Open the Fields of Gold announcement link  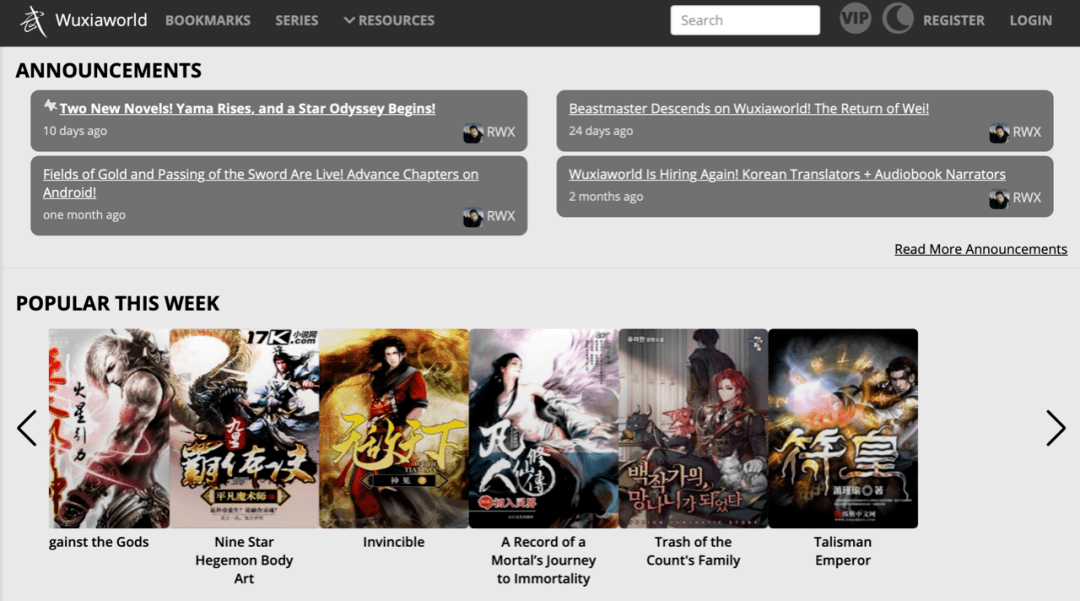click(x=260, y=183)
